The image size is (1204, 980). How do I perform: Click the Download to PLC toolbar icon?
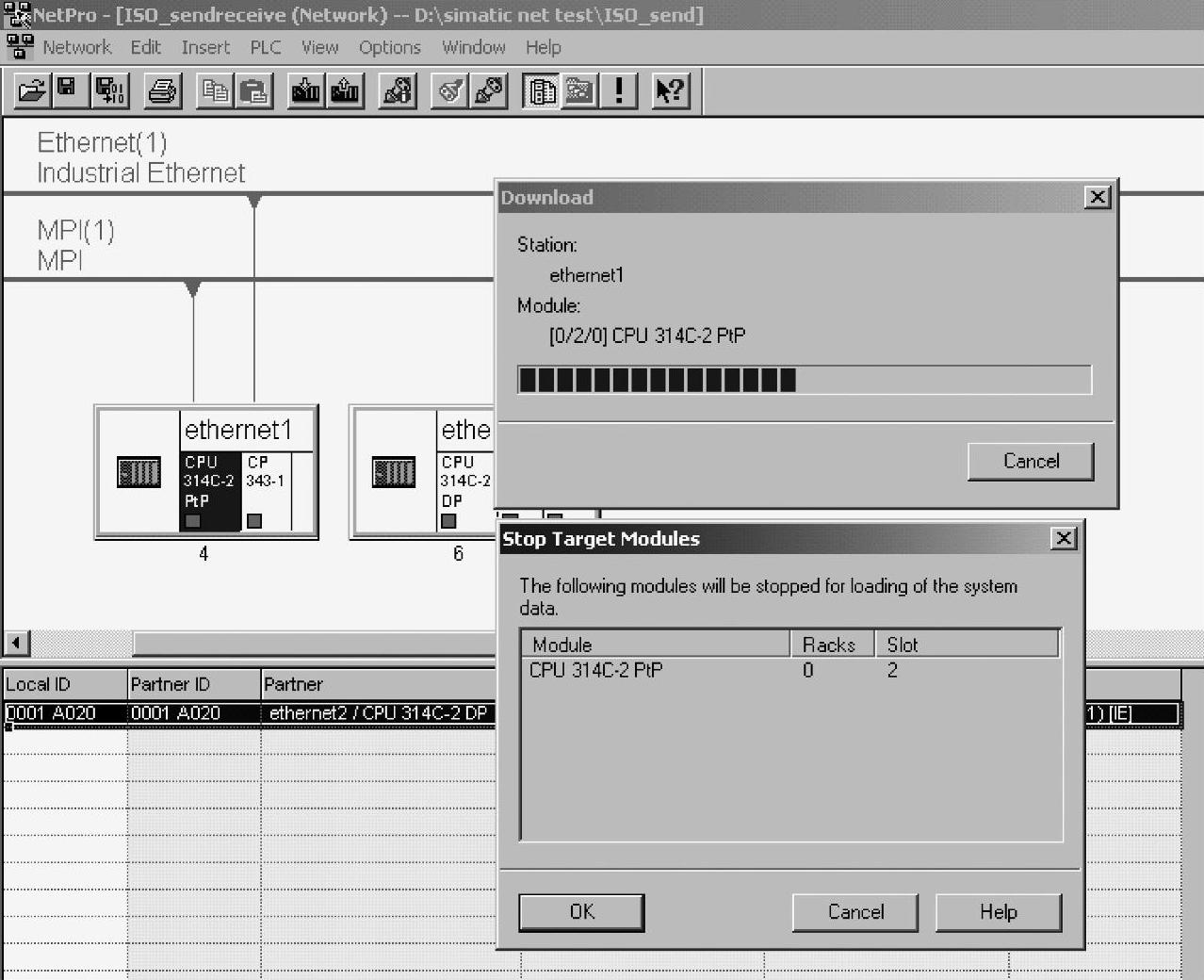pos(306,90)
